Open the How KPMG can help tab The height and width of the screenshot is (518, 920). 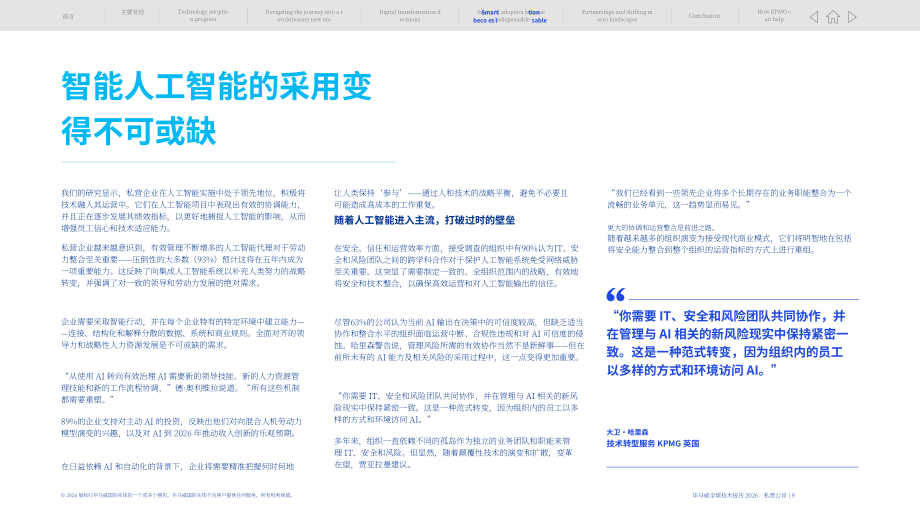774,16
